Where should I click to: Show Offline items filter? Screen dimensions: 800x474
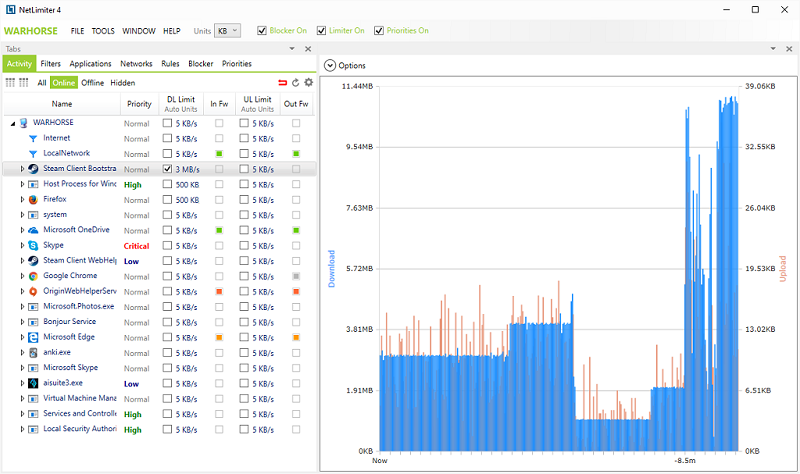[92, 83]
